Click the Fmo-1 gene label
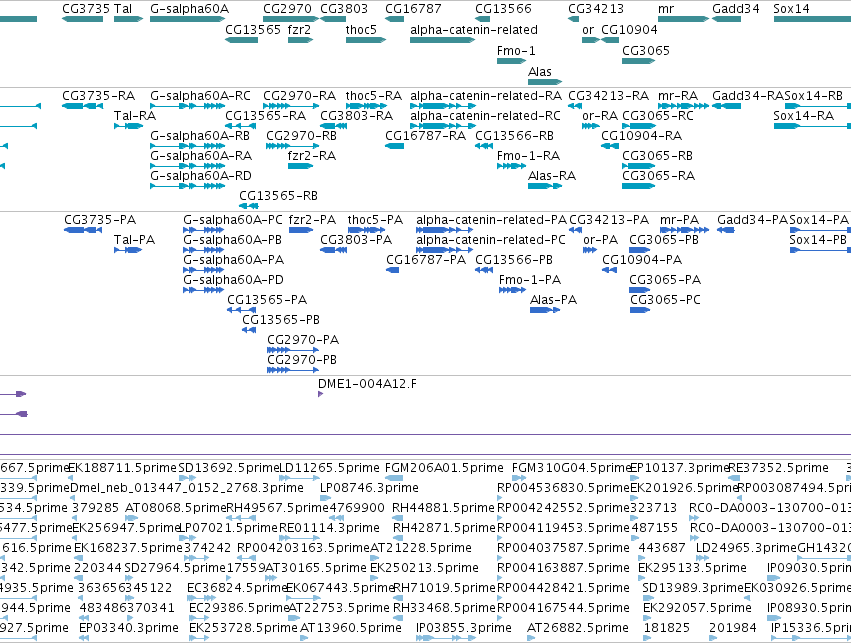Viewport: 851px width, 643px height. [516, 50]
